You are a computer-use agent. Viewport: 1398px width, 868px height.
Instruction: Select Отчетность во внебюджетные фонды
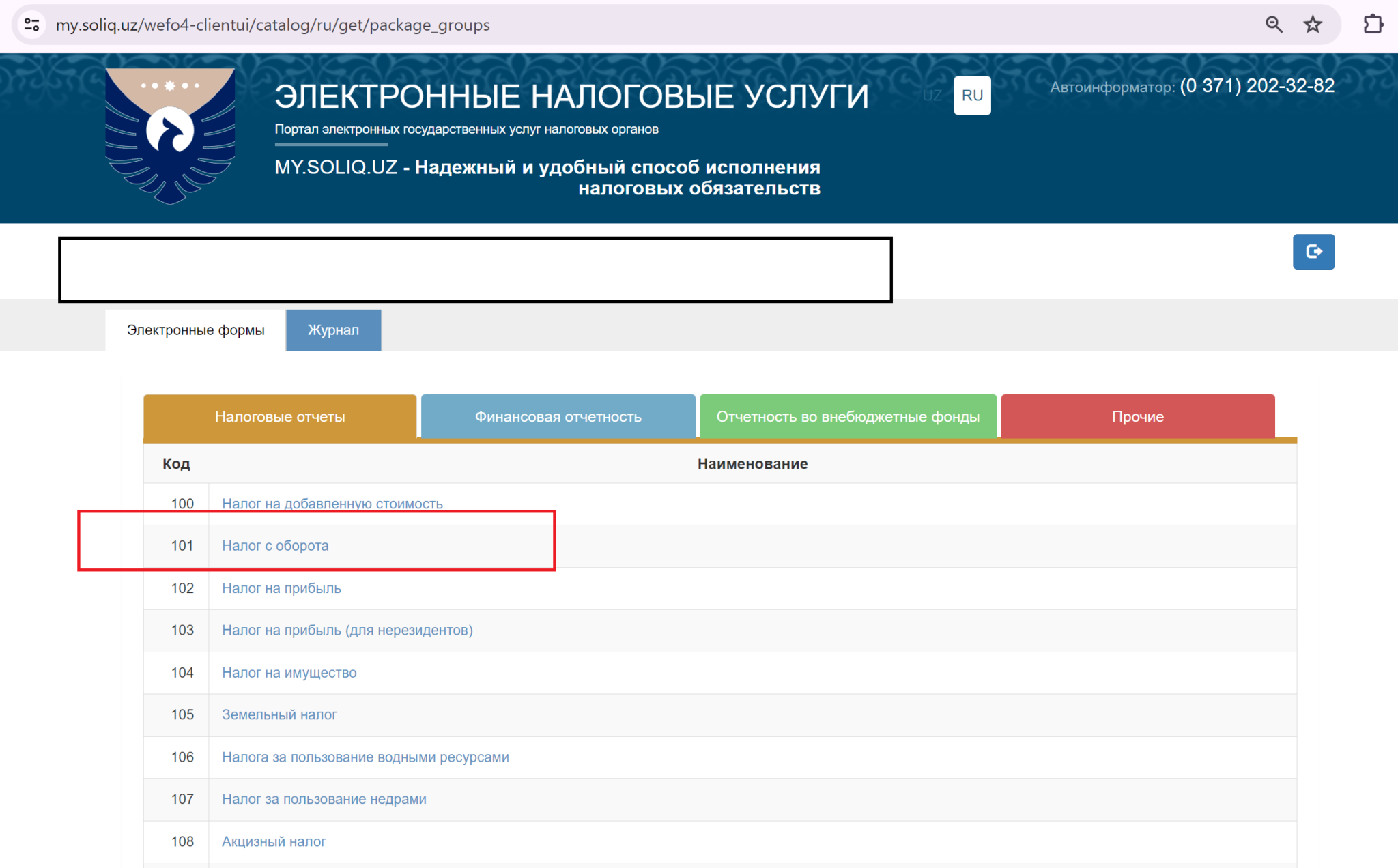tap(848, 416)
